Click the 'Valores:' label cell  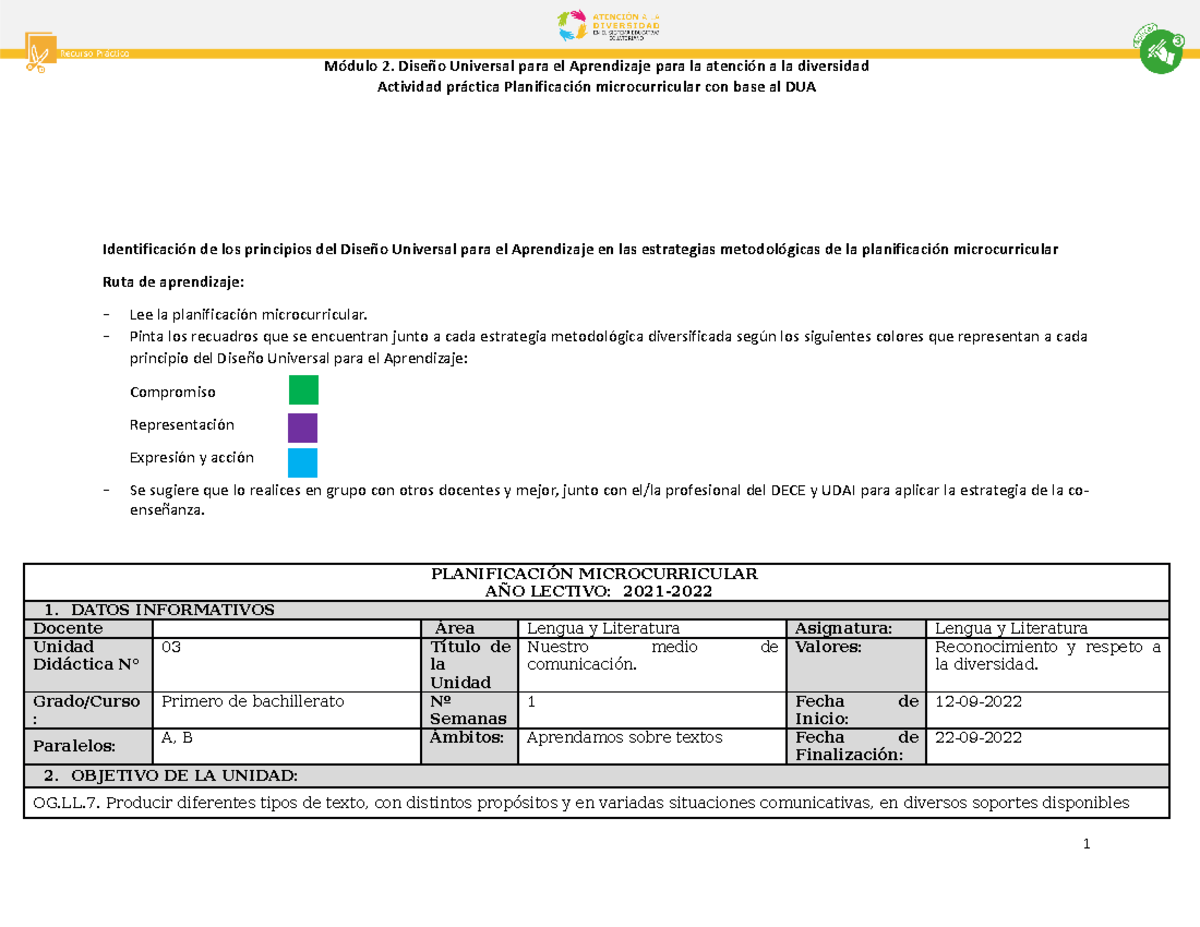(857, 664)
